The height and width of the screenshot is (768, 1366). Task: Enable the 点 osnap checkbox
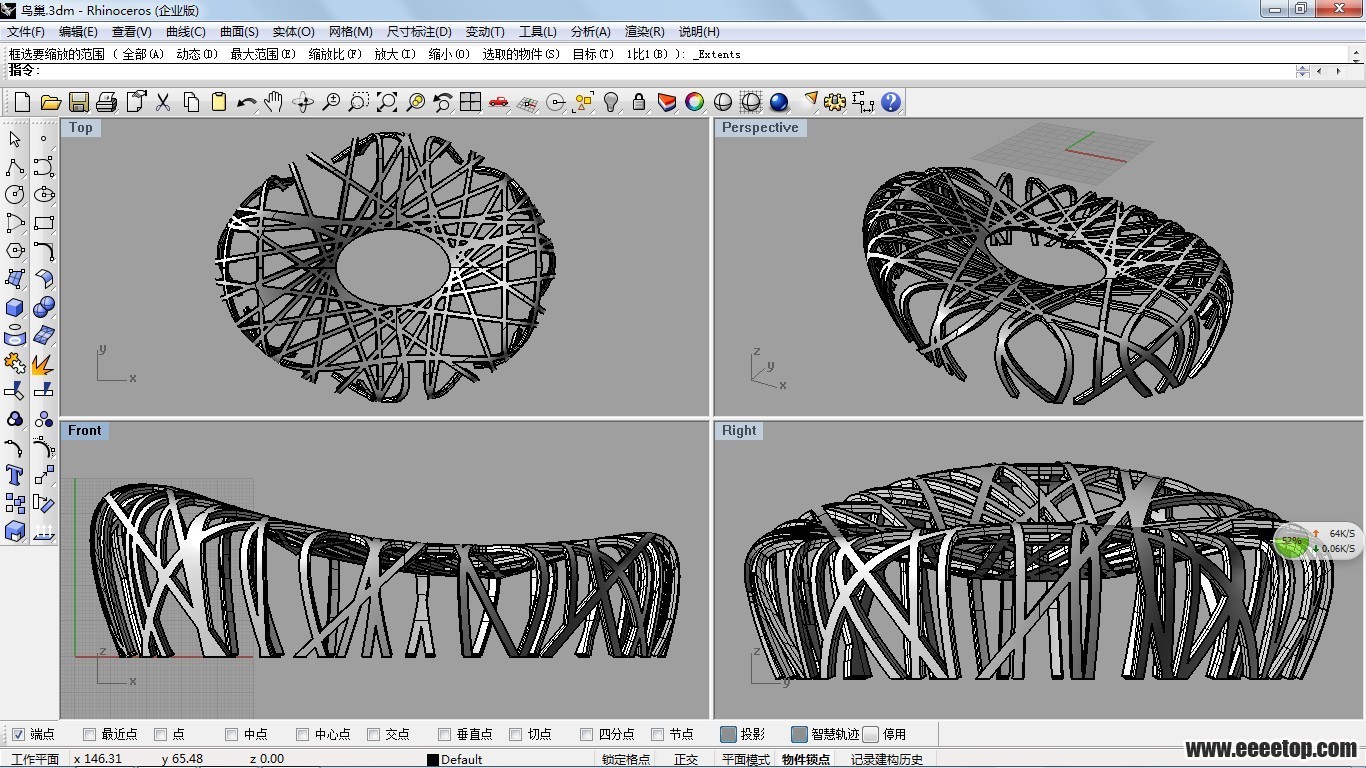coord(160,734)
